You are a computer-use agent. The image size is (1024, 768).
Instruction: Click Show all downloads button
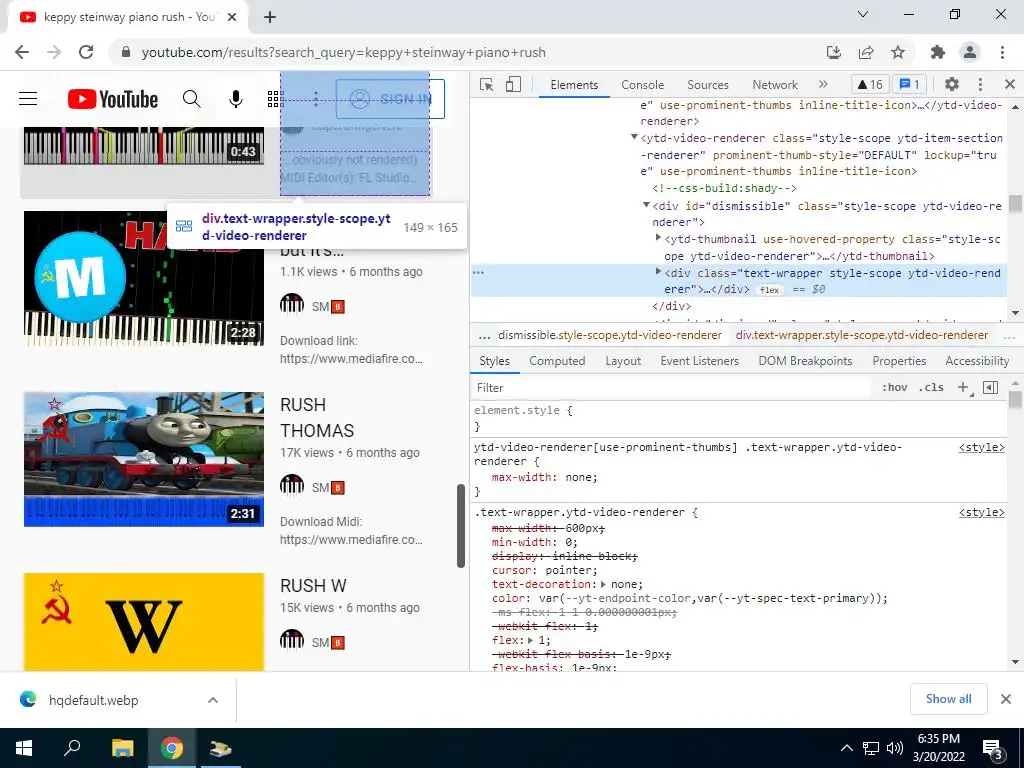pos(948,699)
